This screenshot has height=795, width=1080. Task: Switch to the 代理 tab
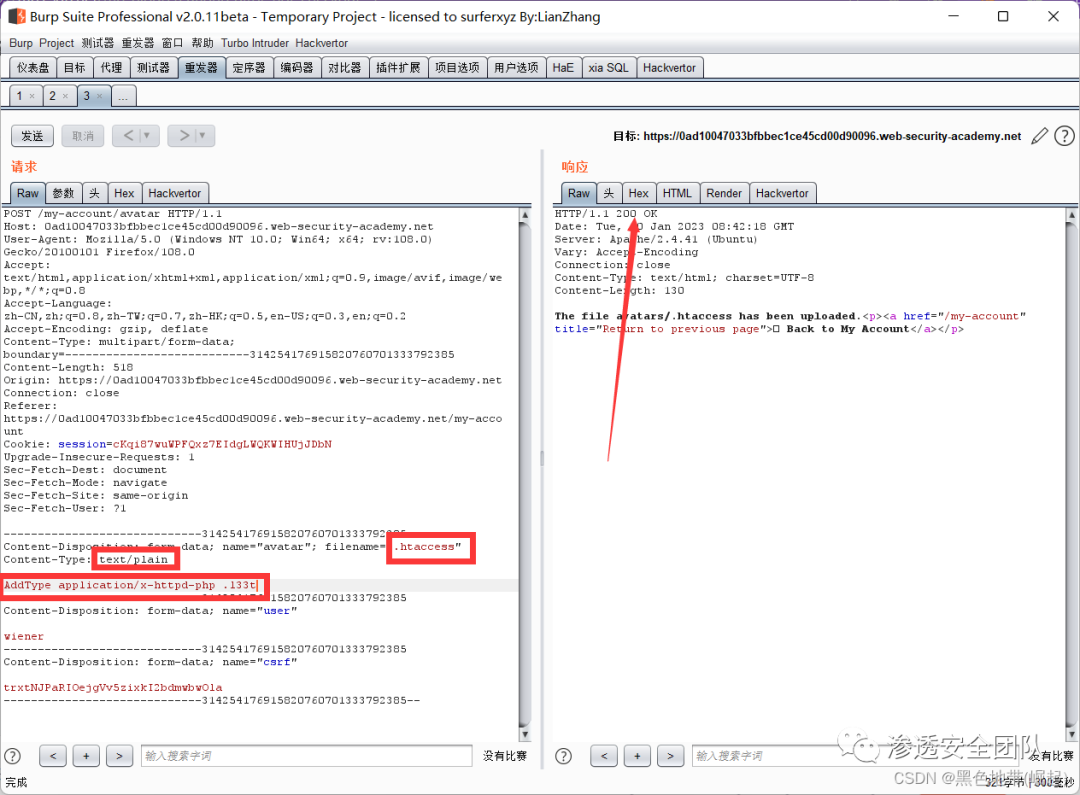[x=111, y=68]
